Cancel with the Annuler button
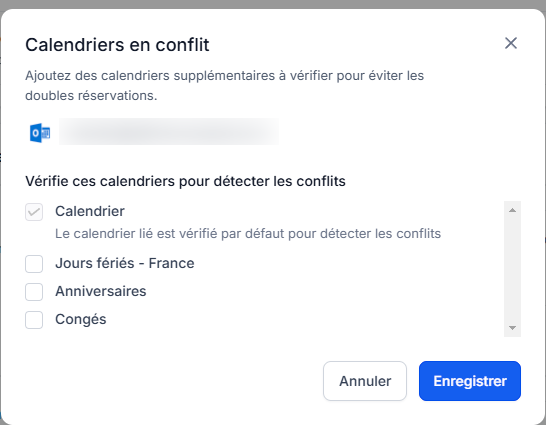 pos(365,381)
